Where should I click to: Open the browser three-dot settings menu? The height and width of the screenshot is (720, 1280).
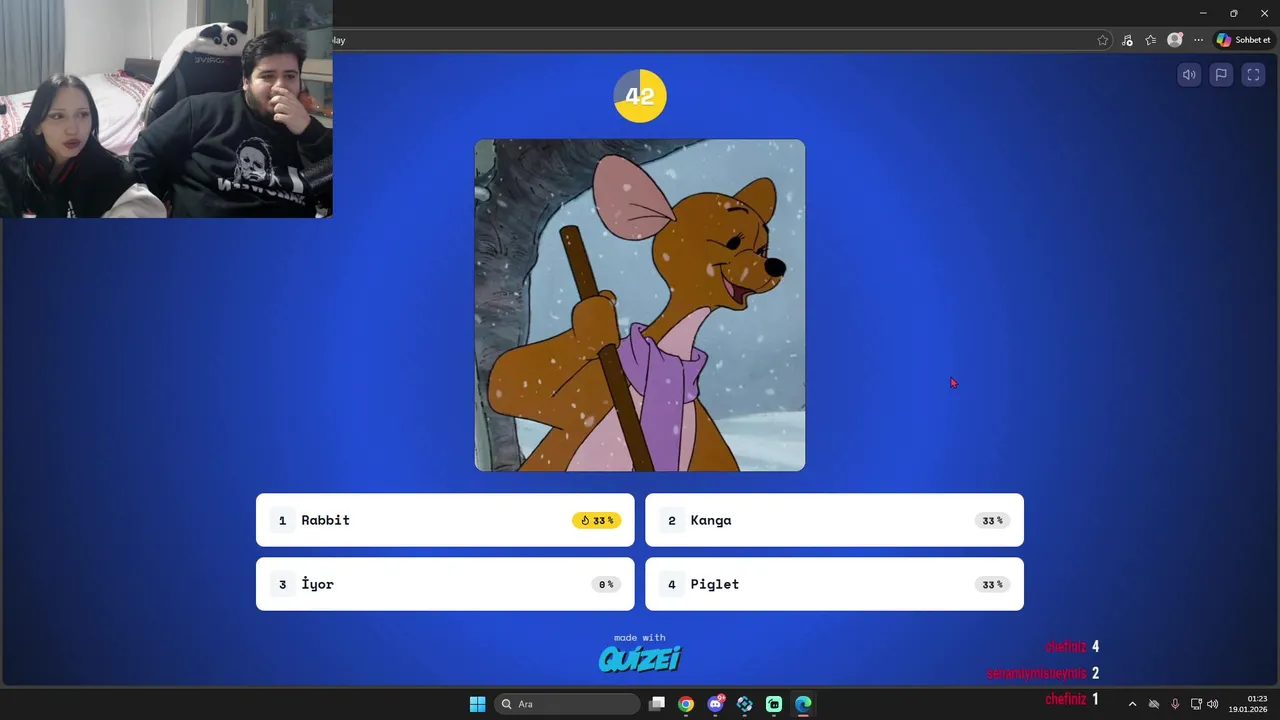point(1198,40)
